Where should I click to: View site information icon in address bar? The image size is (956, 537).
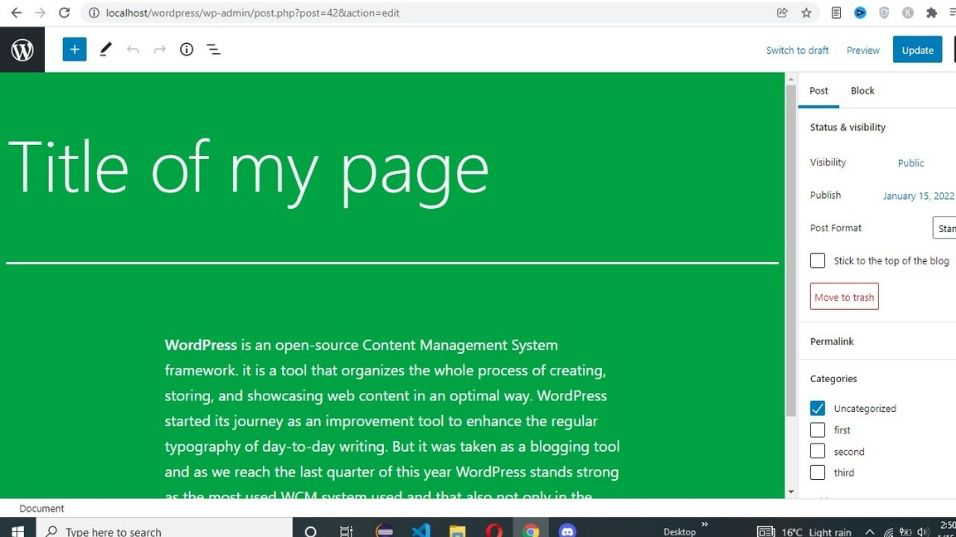pyautogui.click(x=94, y=13)
